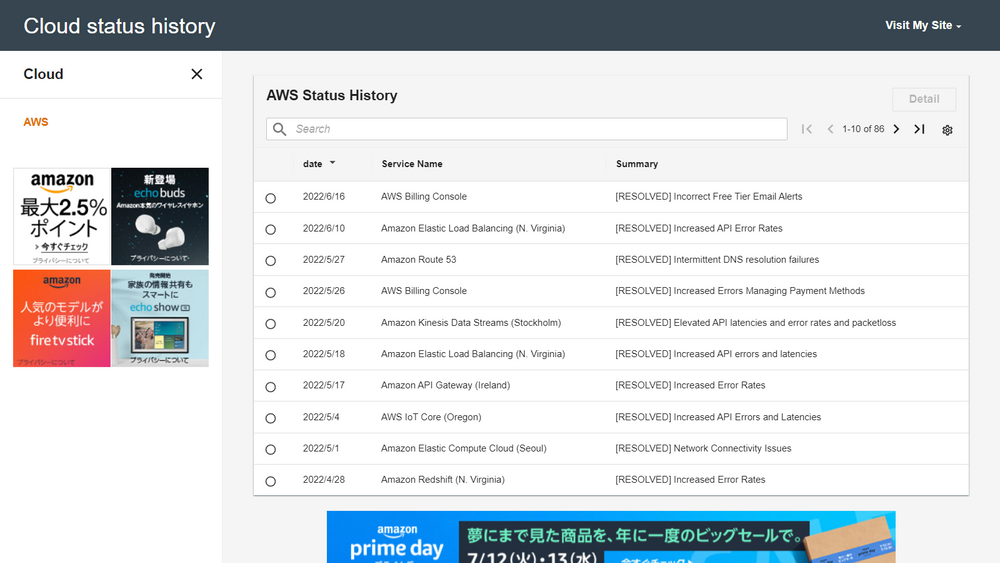Jump to the last page of results

(919, 129)
